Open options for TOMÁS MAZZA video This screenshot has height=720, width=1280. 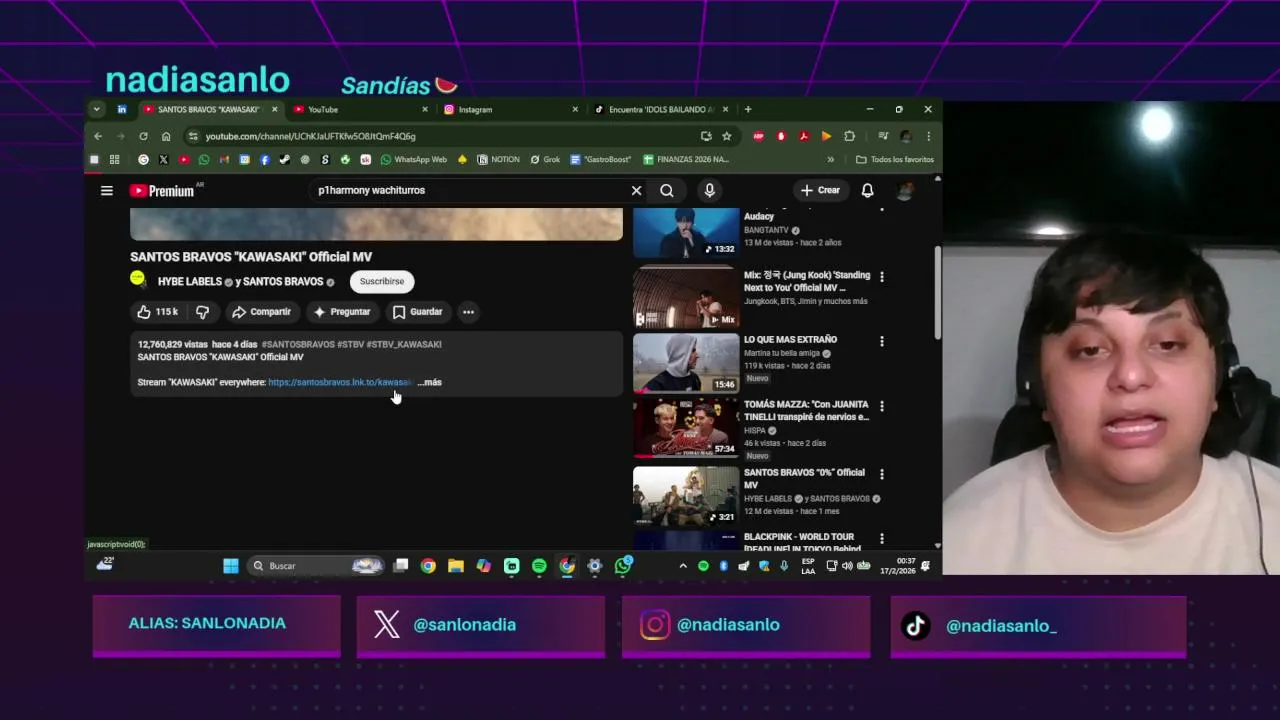[881, 406]
